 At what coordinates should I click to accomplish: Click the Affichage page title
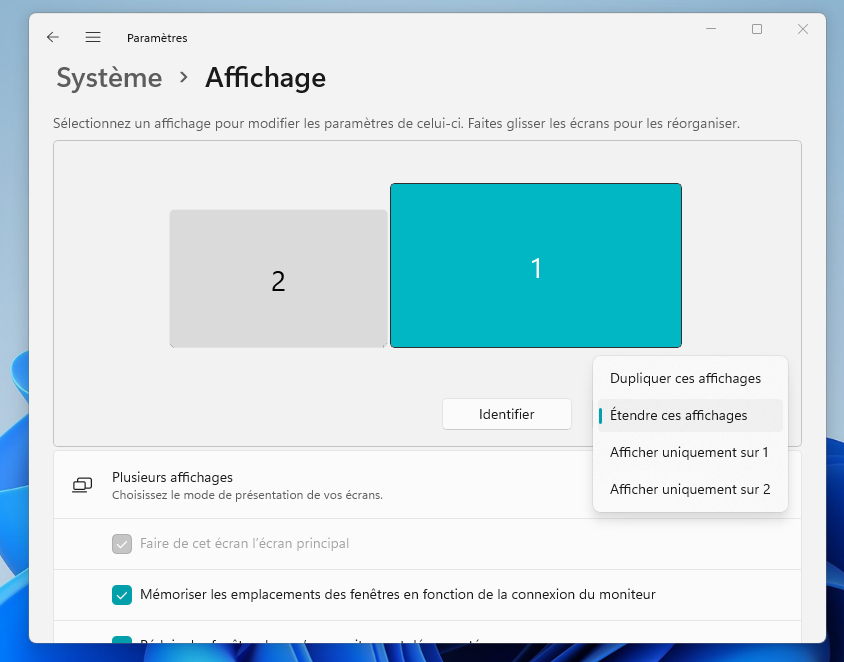tap(265, 78)
